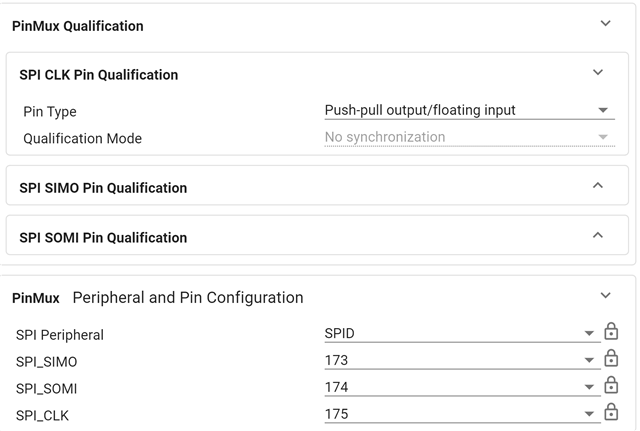Click SPI SIMO Pin Qualification heading
The height and width of the screenshot is (431, 640).
click(x=103, y=187)
